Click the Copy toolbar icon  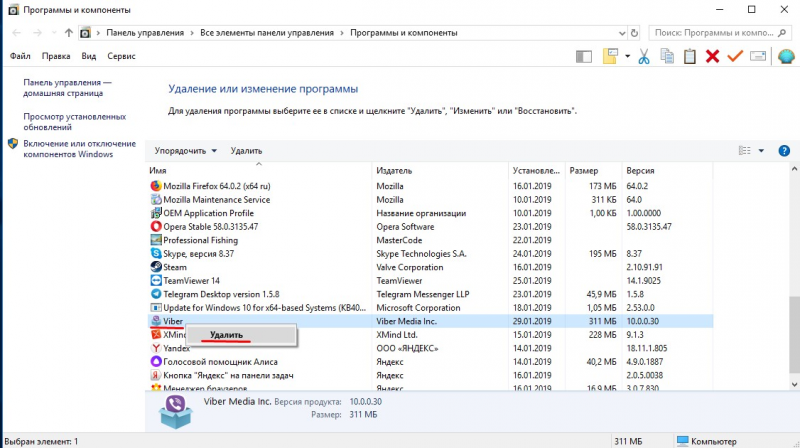click(667, 56)
